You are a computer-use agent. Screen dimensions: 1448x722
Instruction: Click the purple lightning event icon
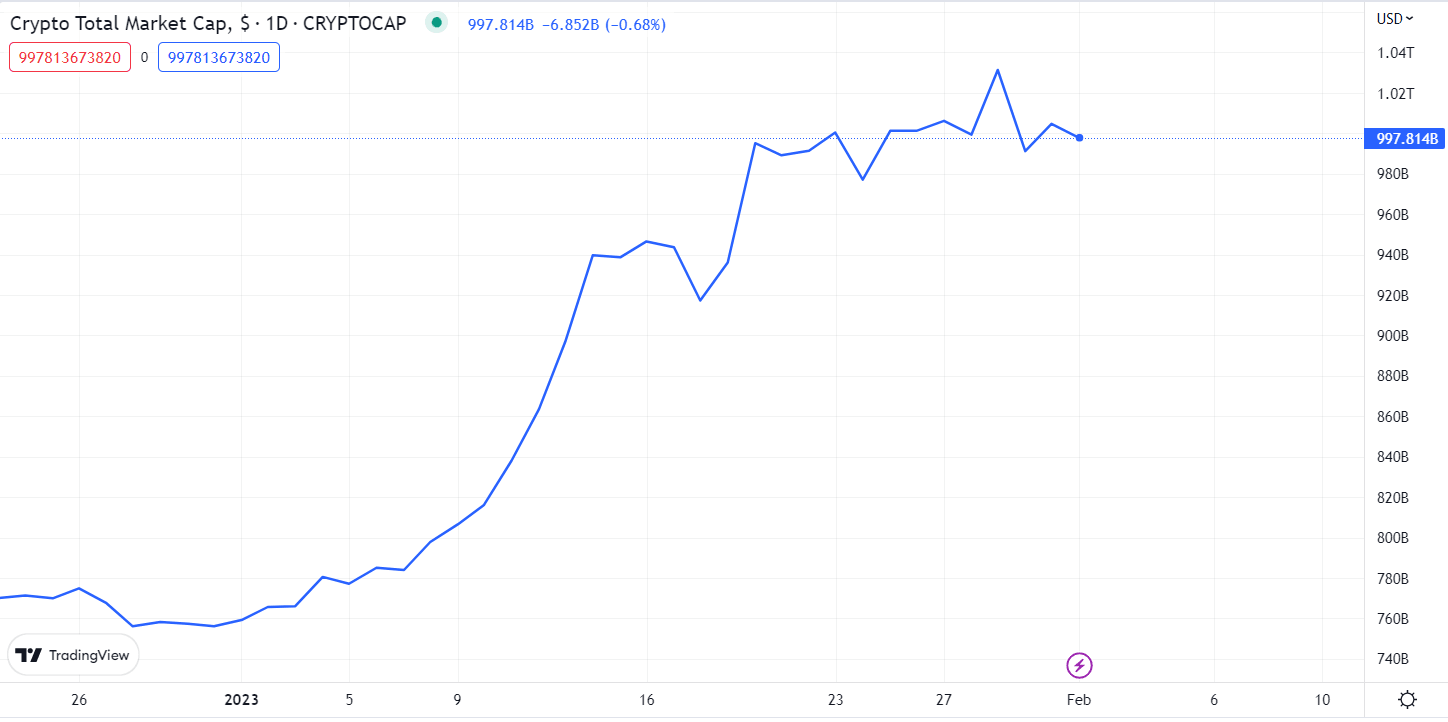pyautogui.click(x=1079, y=665)
